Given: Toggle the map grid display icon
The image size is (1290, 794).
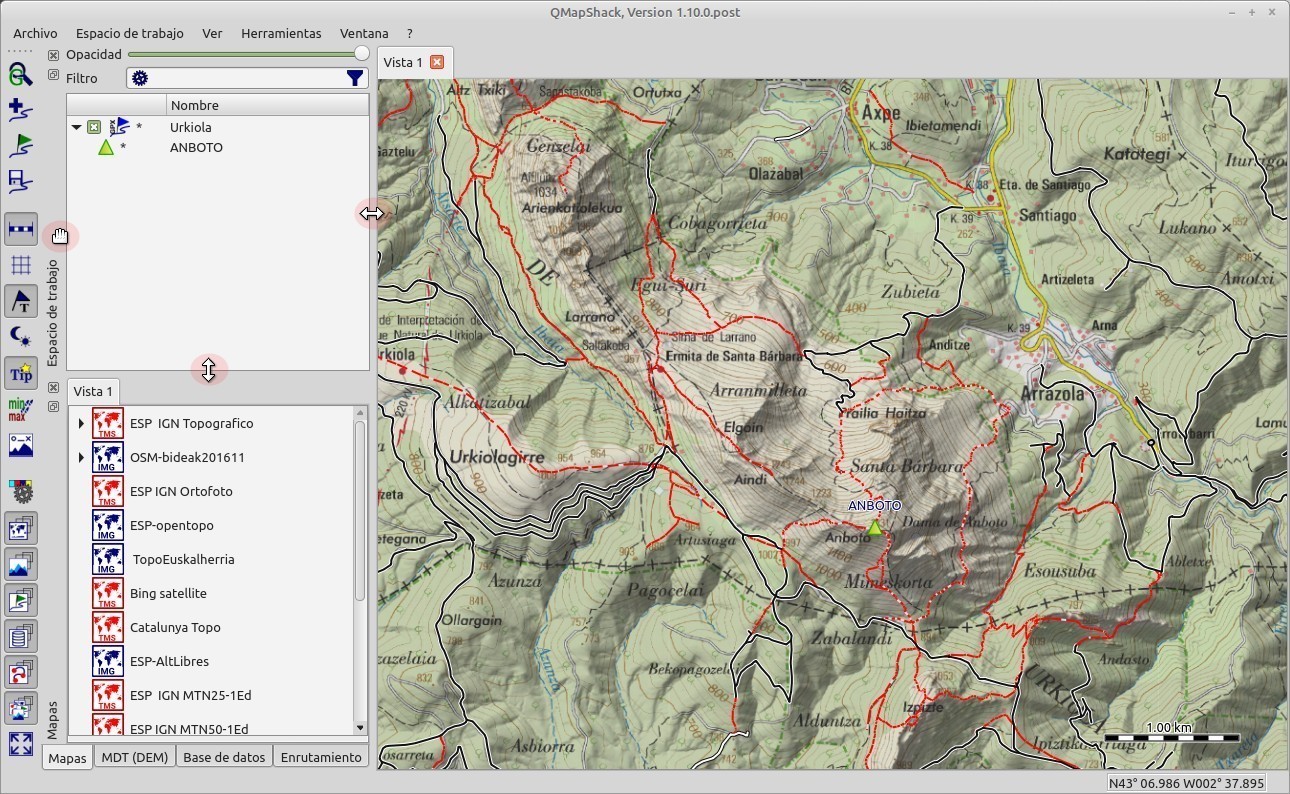Looking at the screenshot, I should pos(21,265).
